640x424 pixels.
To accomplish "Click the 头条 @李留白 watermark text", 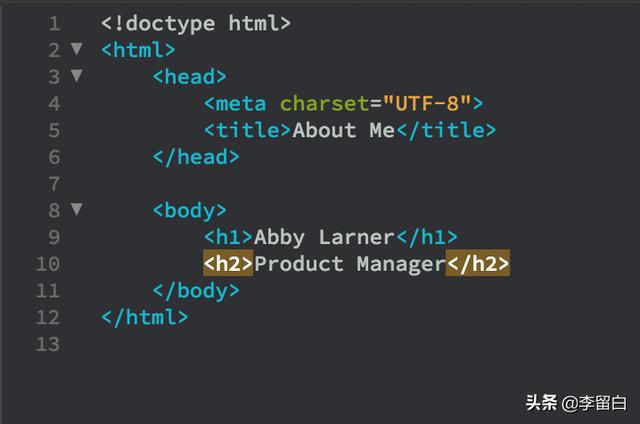I will point(576,403).
